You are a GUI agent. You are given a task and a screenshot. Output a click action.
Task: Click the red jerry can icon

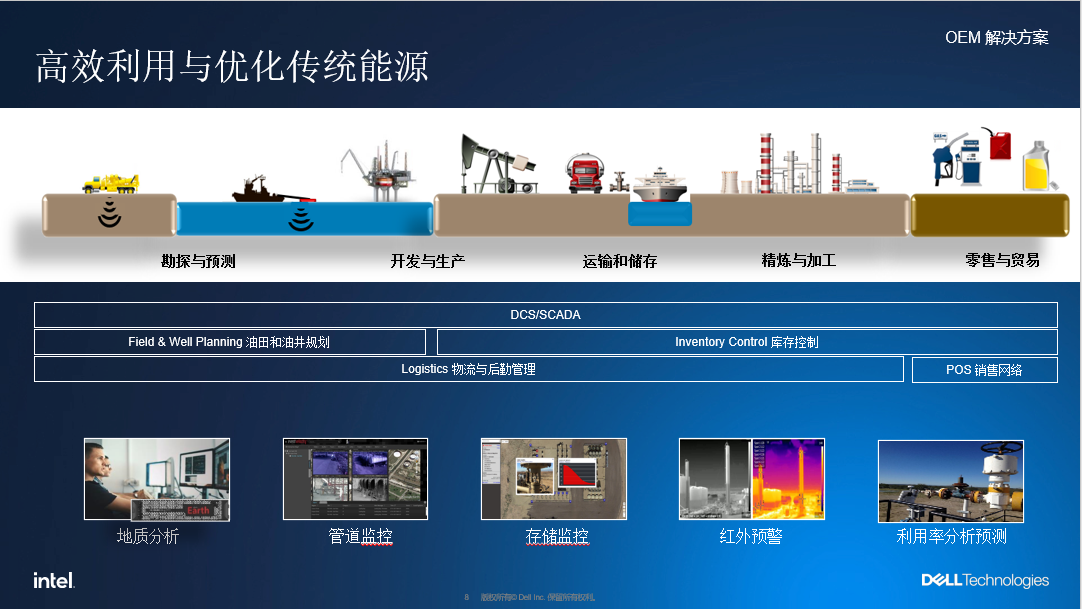tap(999, 145)
